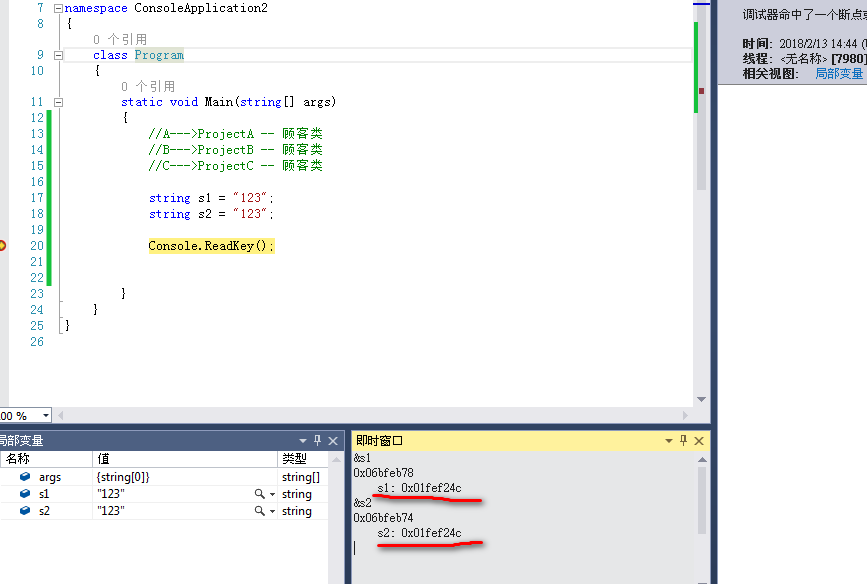Click the s2: 0x01fef24c output line
This screenshot has height=584, width=867.
tap(419, 533)
